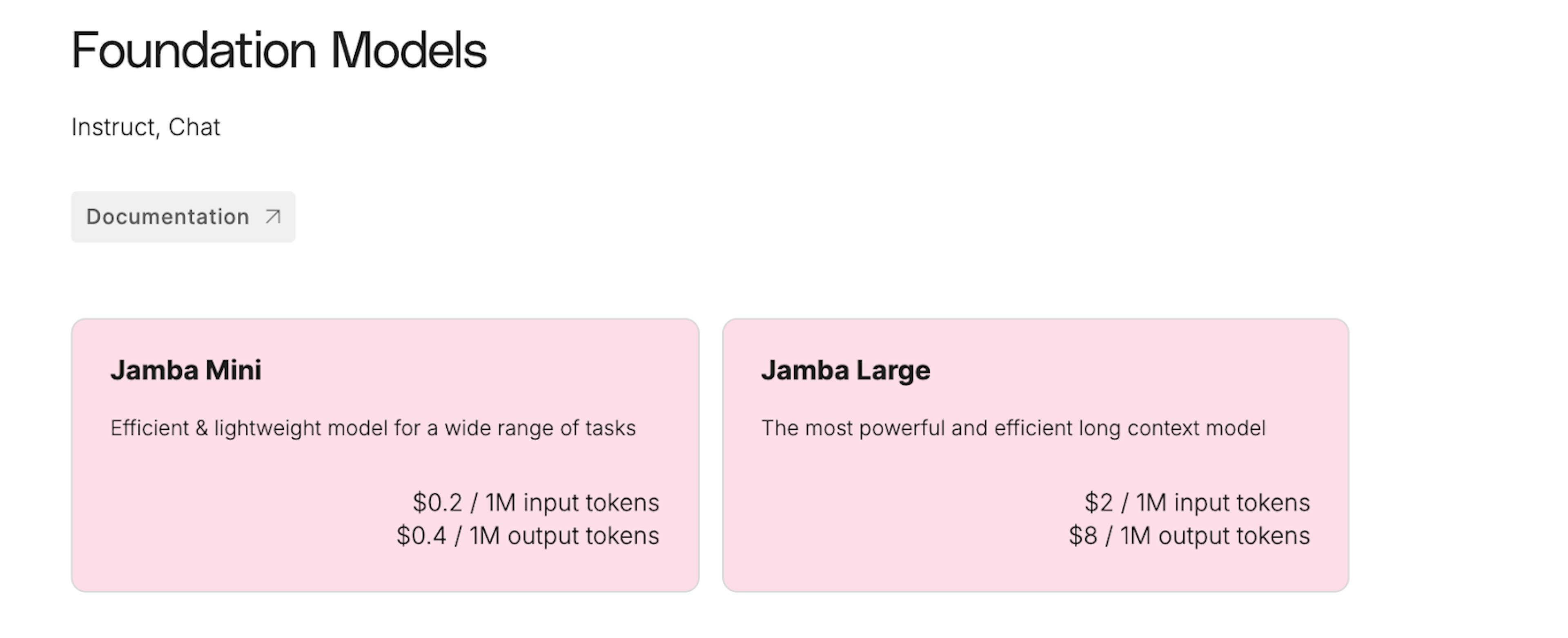
Task: Select the Jamba Large pricing card
Action: [x=1036, y=455]
